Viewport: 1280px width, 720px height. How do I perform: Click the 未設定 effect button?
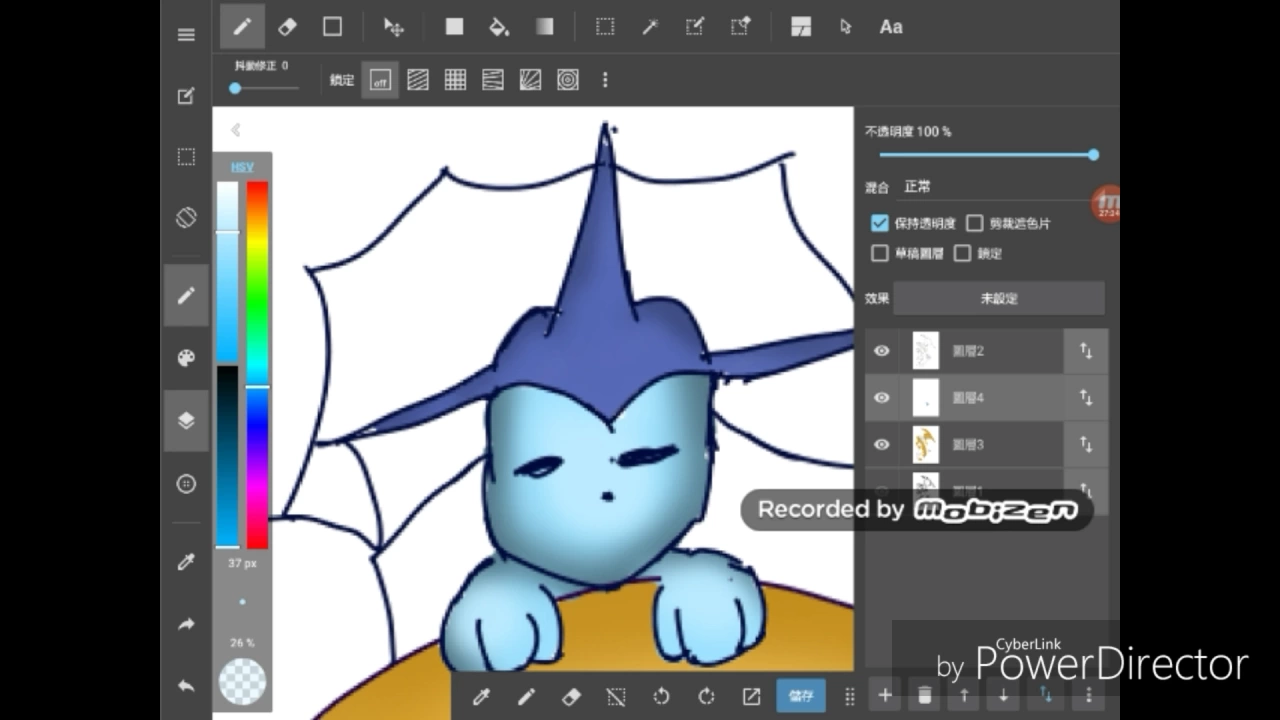click(x=999, y=298)
